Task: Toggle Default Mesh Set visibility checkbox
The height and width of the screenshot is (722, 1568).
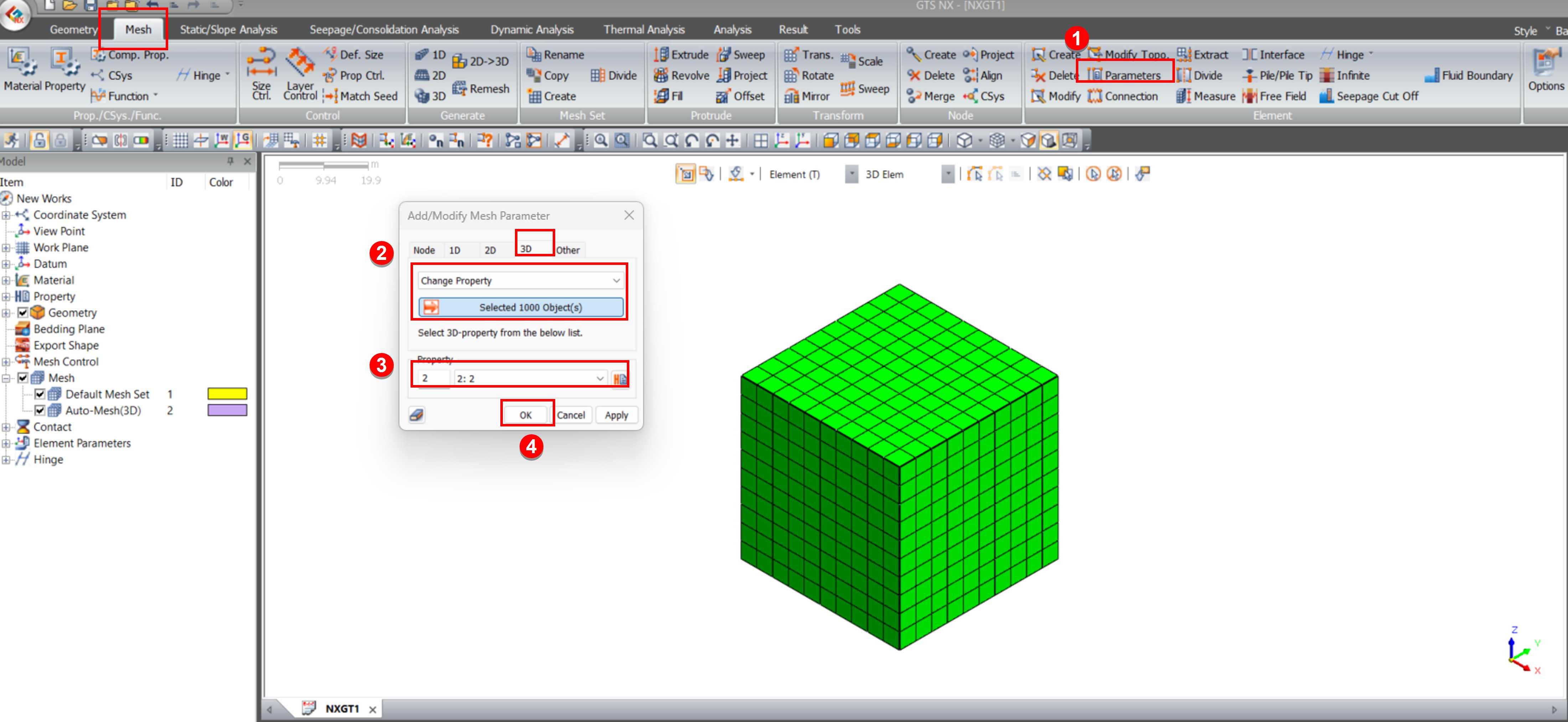Action: [x=40, y=394]
